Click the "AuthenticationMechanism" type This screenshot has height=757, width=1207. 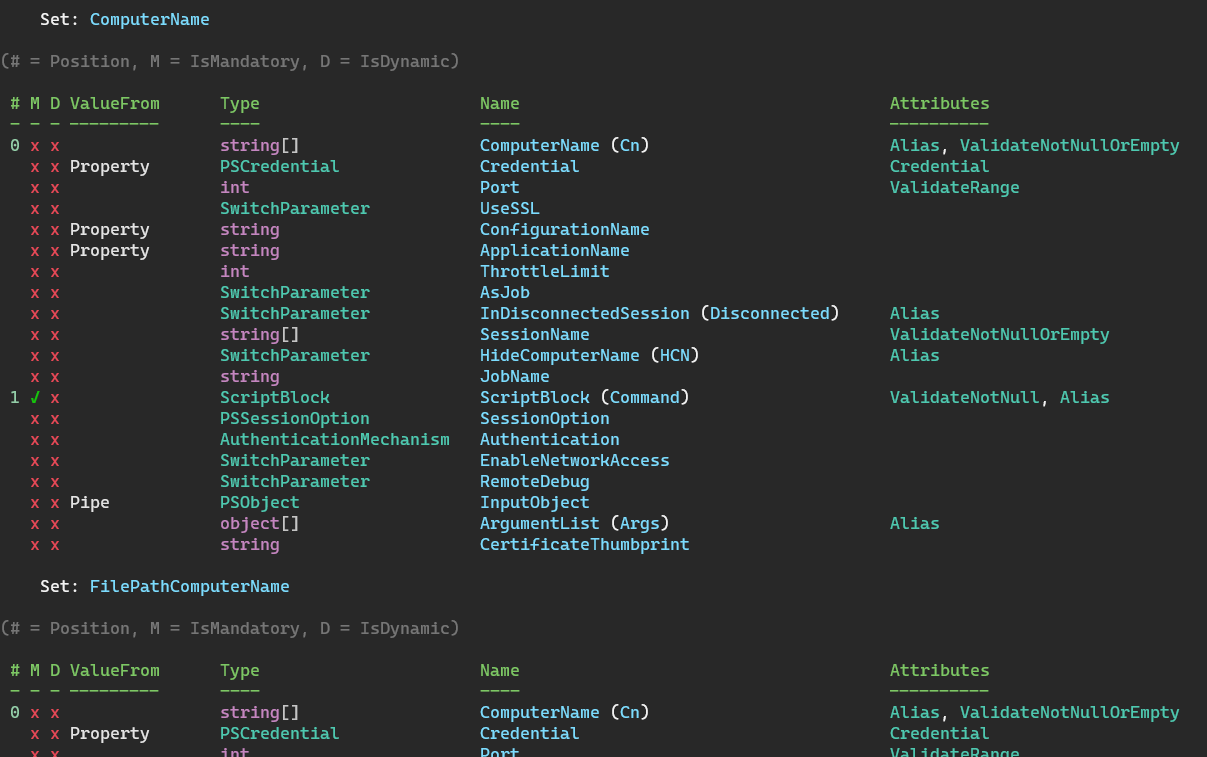[x=335, y=439]
